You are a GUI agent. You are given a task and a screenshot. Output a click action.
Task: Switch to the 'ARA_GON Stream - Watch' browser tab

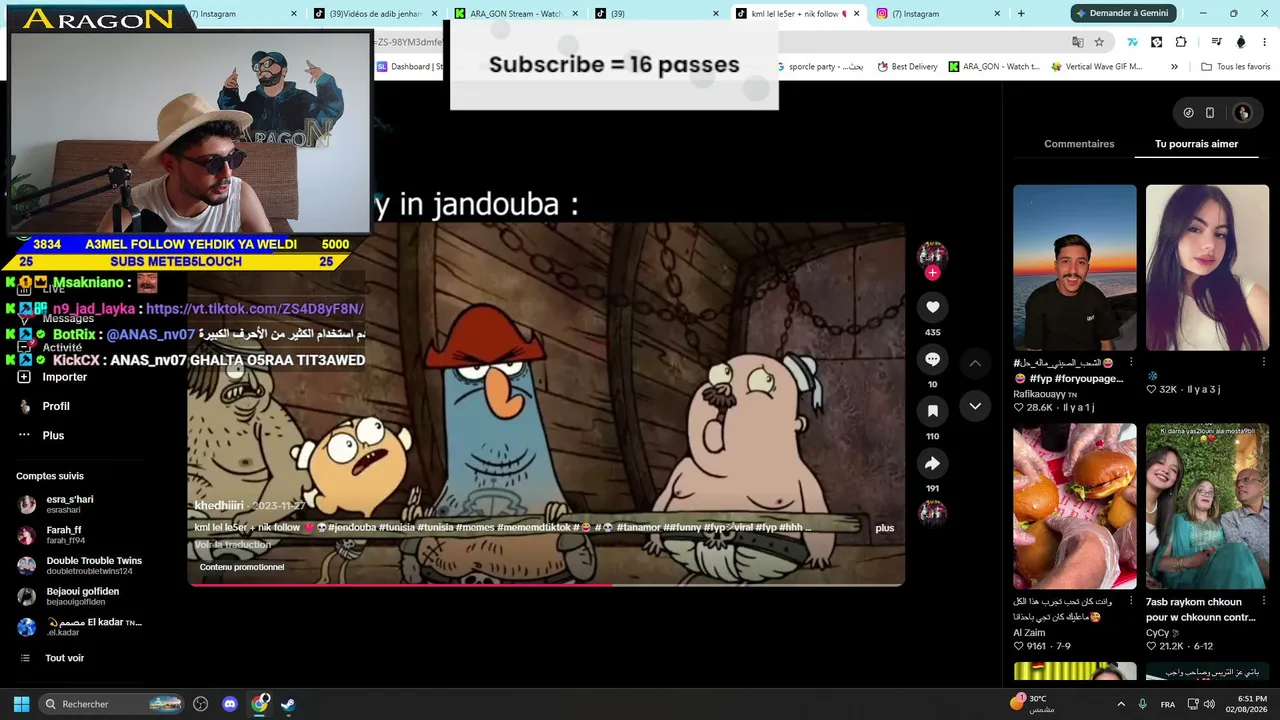[x=516, y=14]
